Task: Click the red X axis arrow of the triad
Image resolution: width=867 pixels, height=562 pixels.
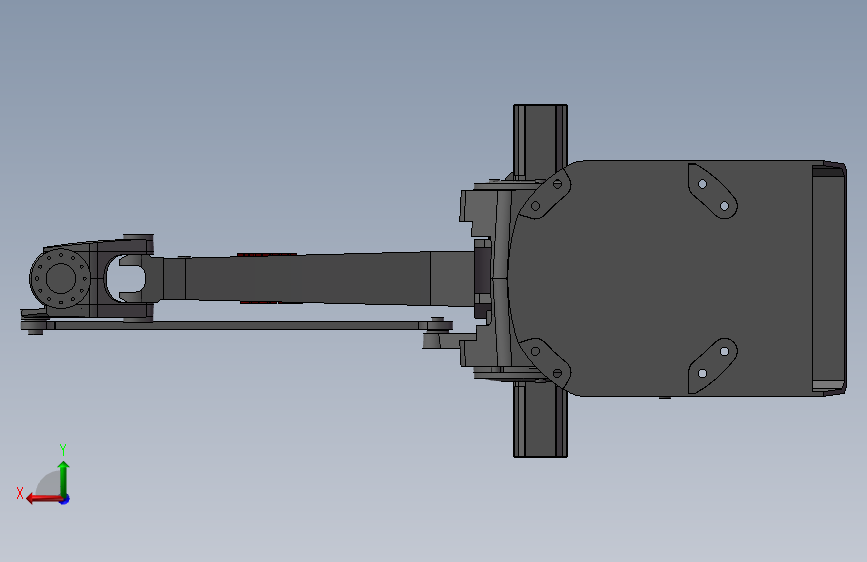Action: pyautogui.click(x=44, y=499)
